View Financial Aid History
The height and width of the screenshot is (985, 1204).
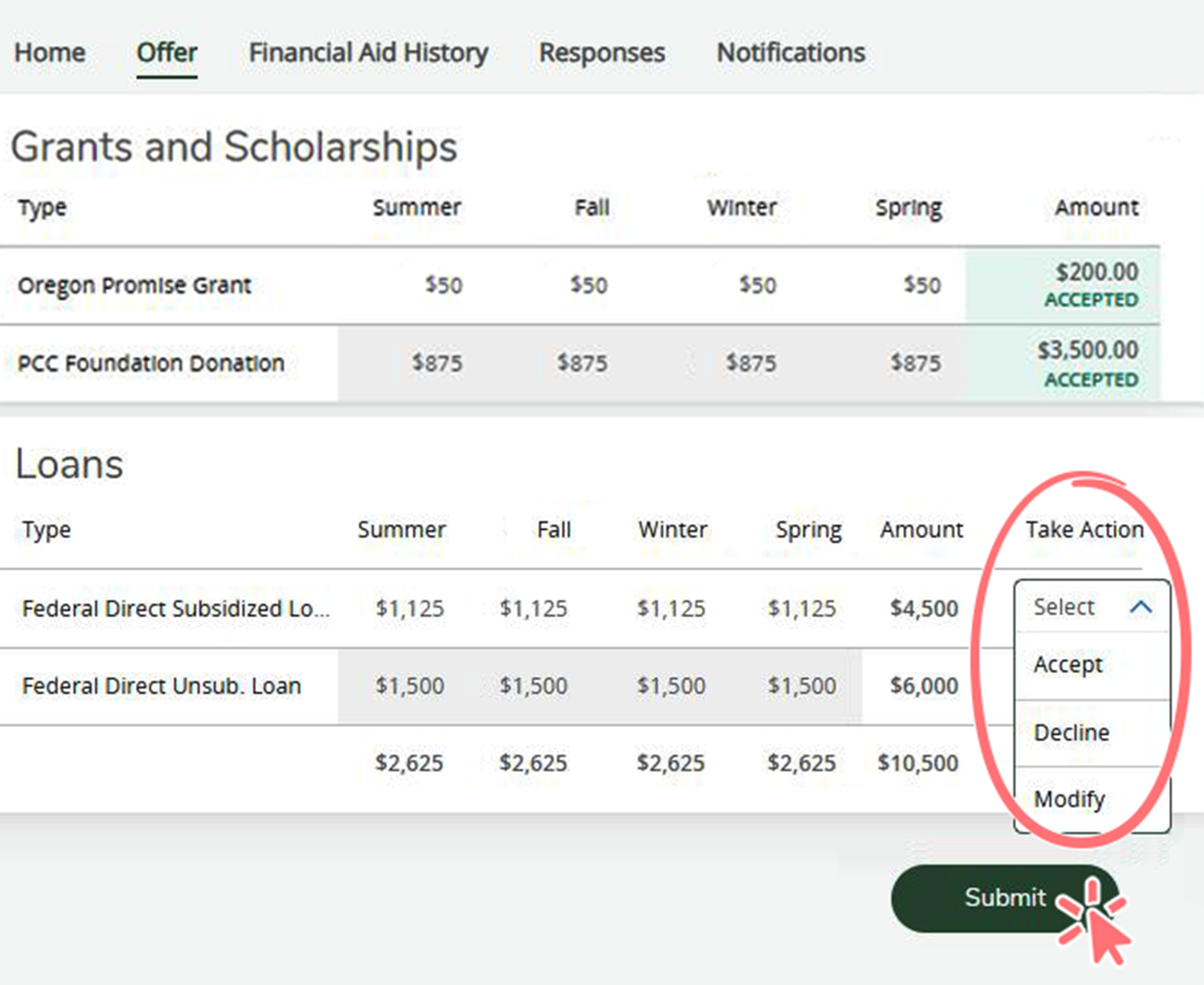(368, 52)
